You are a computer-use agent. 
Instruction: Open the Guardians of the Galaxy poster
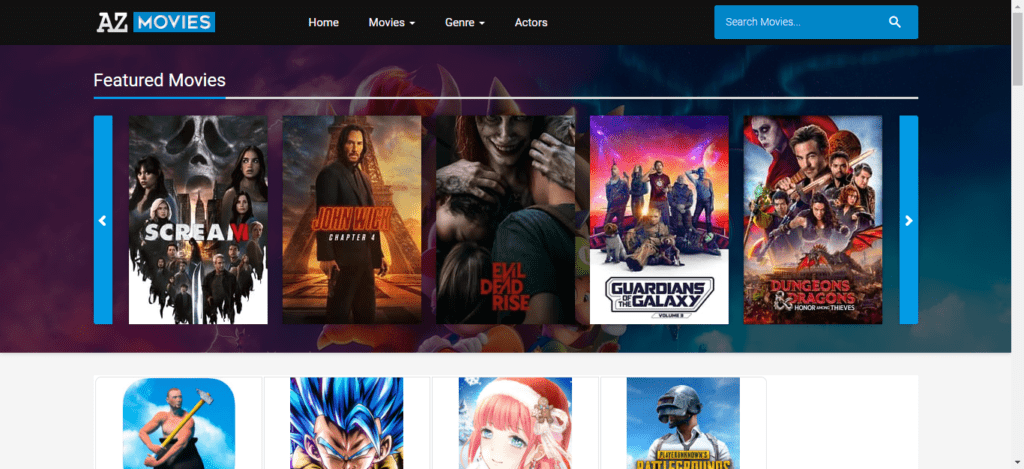click(659, 220)
